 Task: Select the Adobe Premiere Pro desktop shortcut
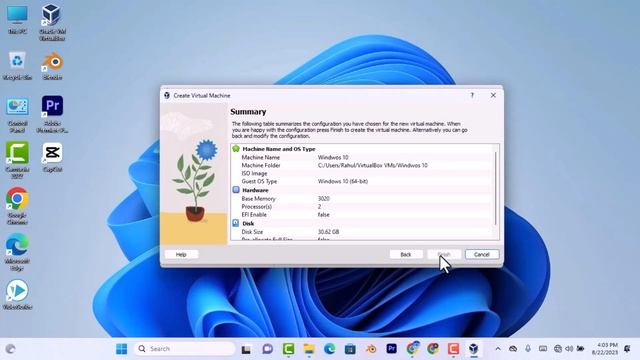pyautogui.click(x=52, y=114)
